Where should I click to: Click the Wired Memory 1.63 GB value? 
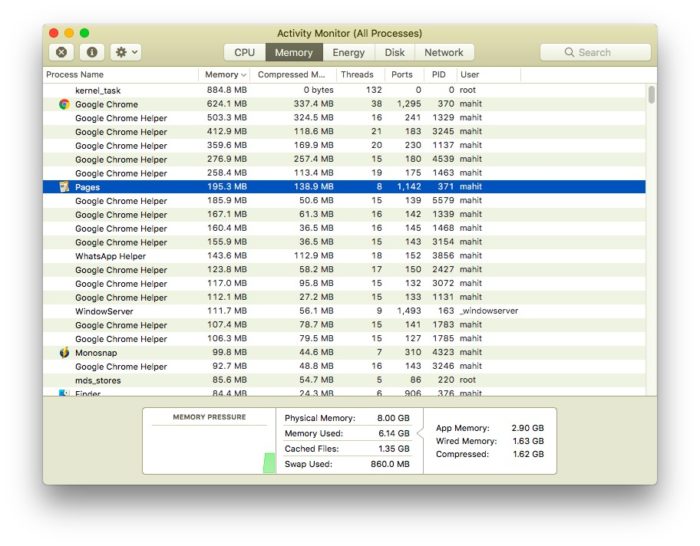(528, 441)
